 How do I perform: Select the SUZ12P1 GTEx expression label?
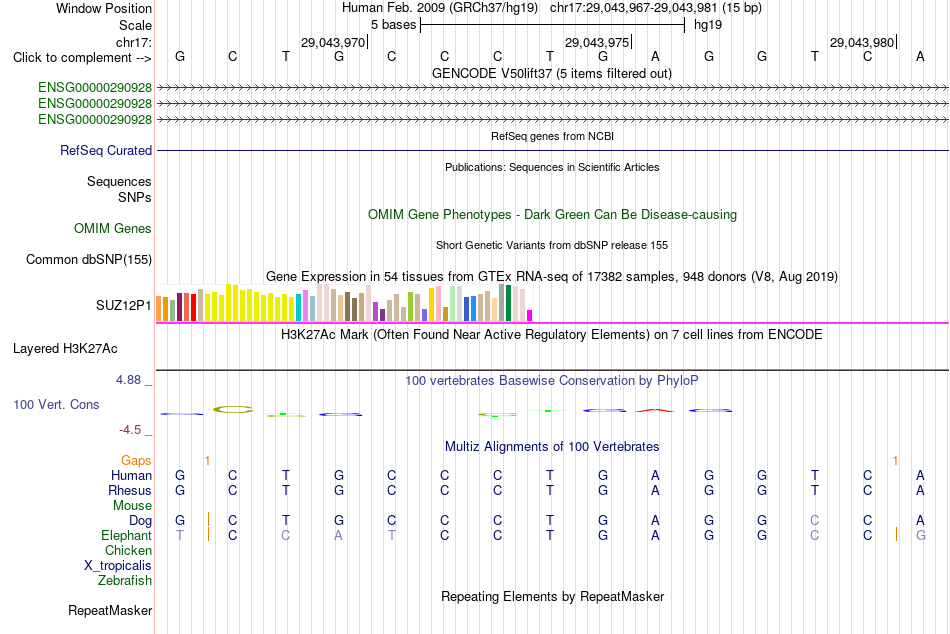(124, 305)
